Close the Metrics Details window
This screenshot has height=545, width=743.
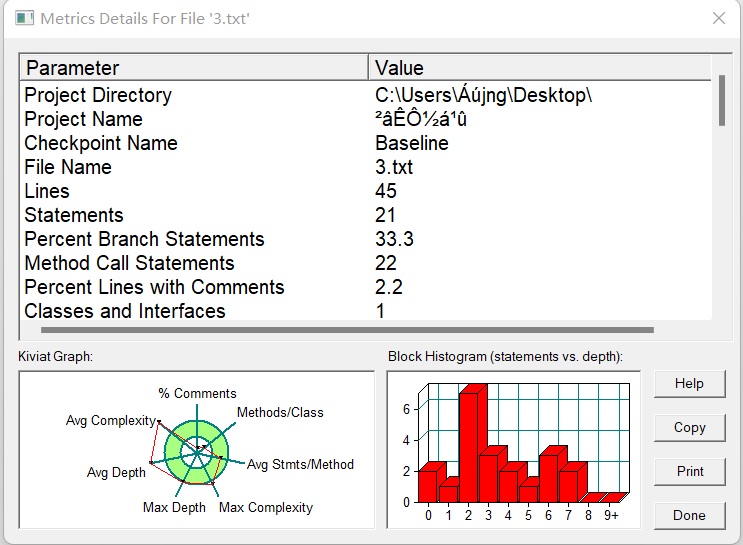click(x=719, y=18)
